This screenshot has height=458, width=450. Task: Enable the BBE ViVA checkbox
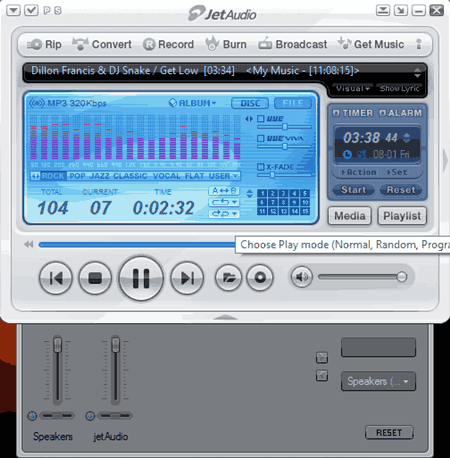[261, 138]
